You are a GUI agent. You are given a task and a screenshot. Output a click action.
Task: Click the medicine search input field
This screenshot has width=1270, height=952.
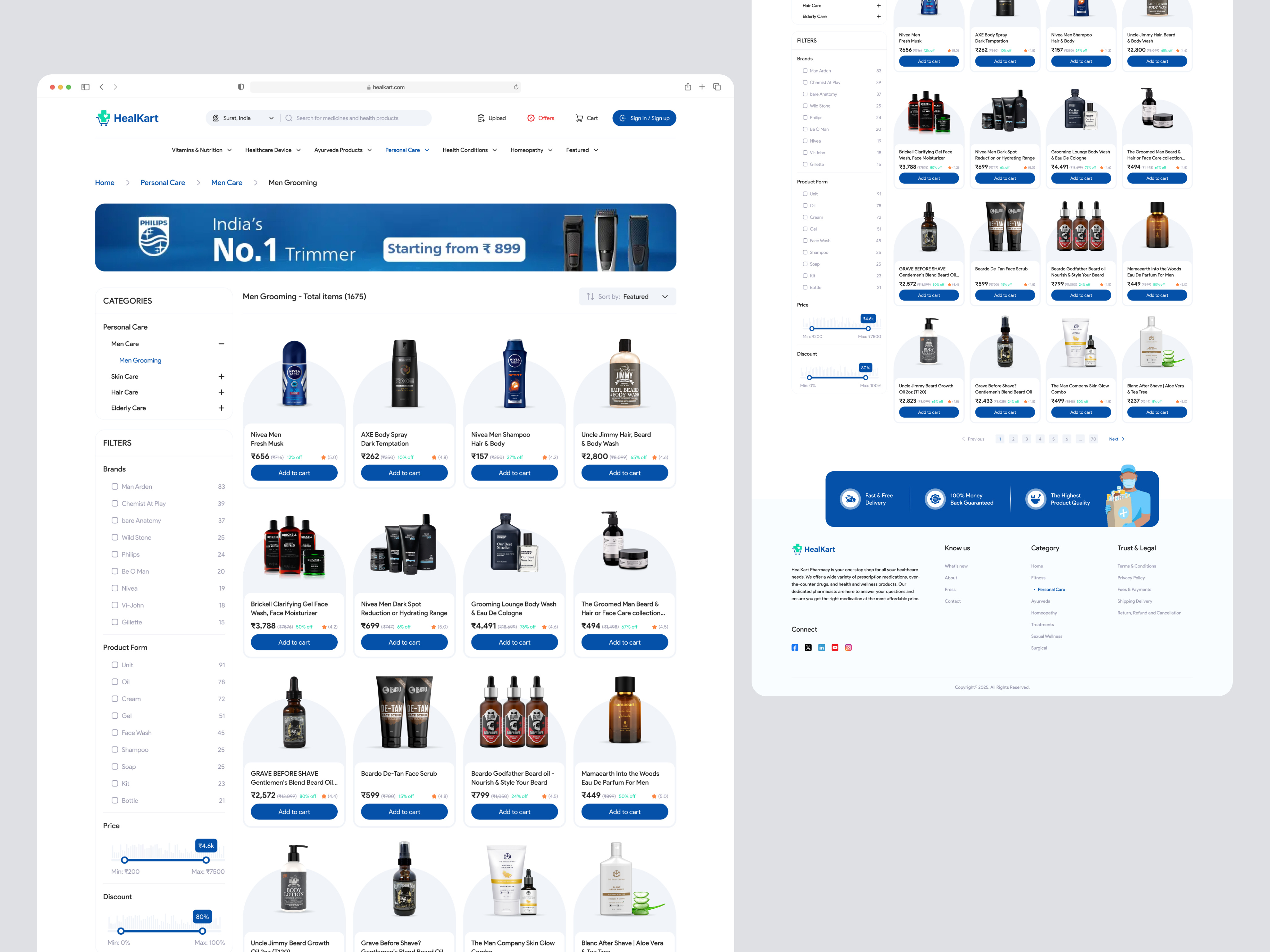click(356, 118)
